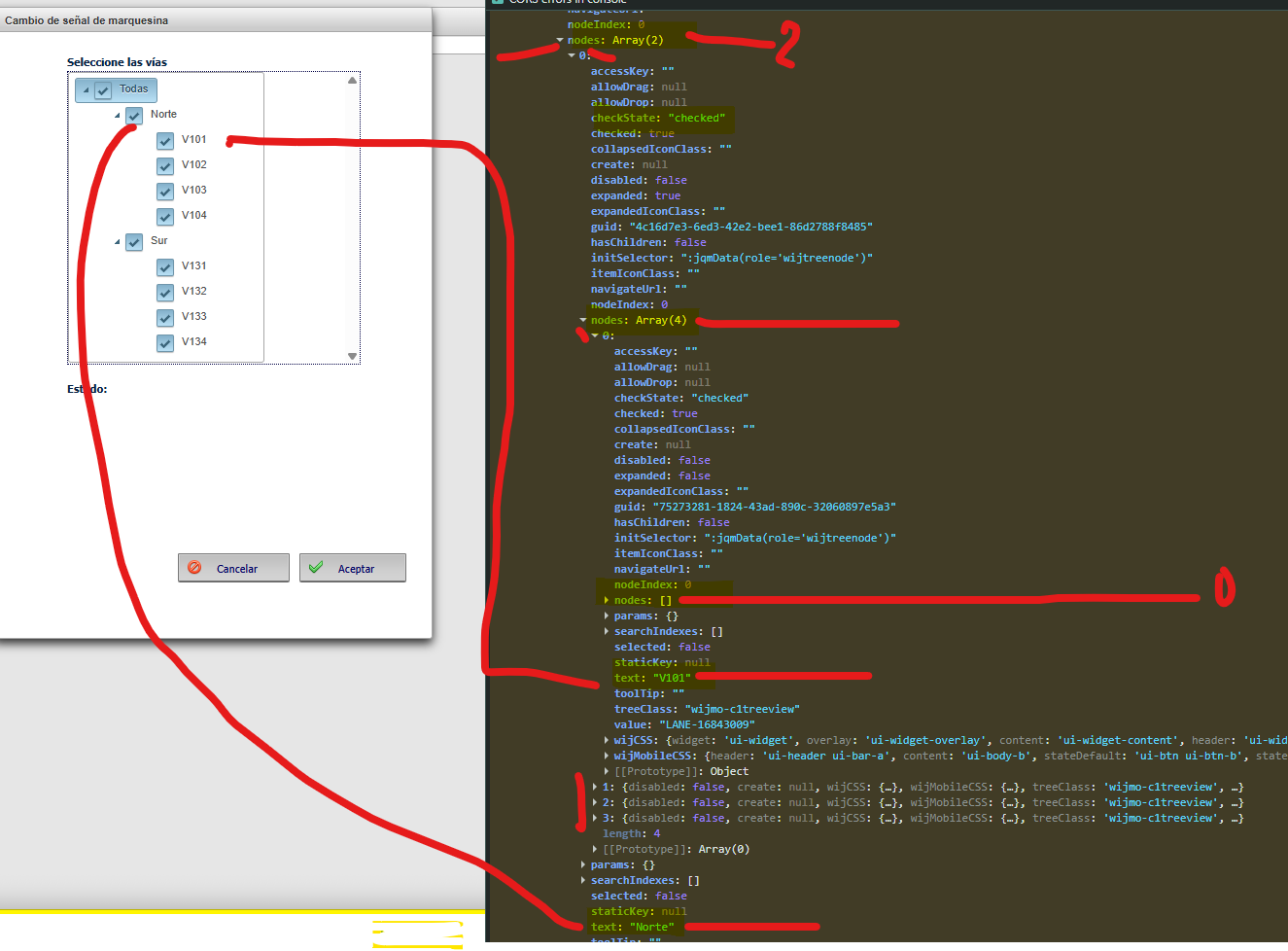Click the value: "LANE-16843009" console line
This screenshot has width=1288, height=951.
[684, 724]
